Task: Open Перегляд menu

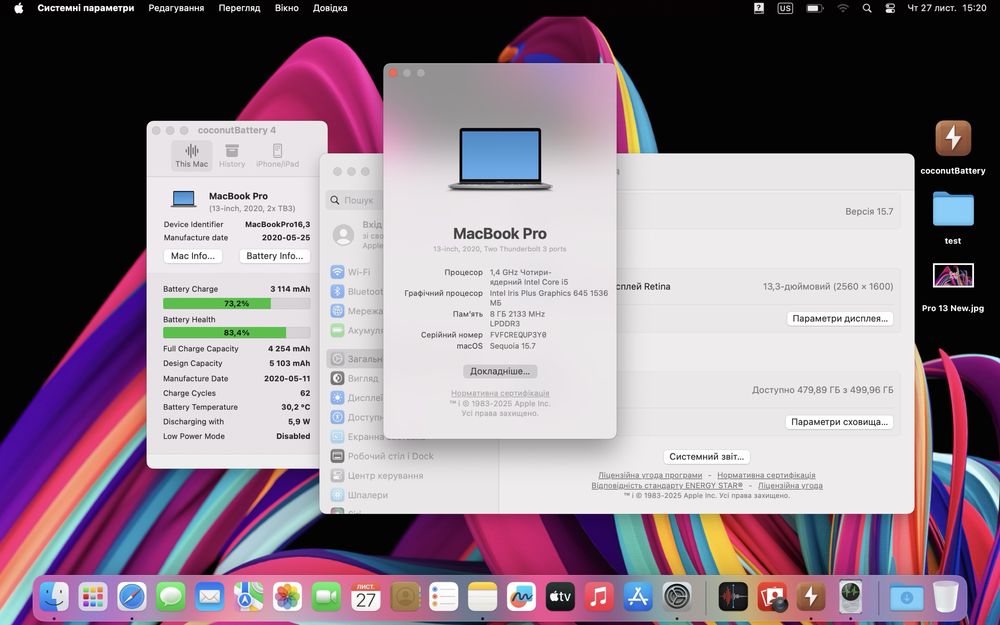Action: point(239,8)
